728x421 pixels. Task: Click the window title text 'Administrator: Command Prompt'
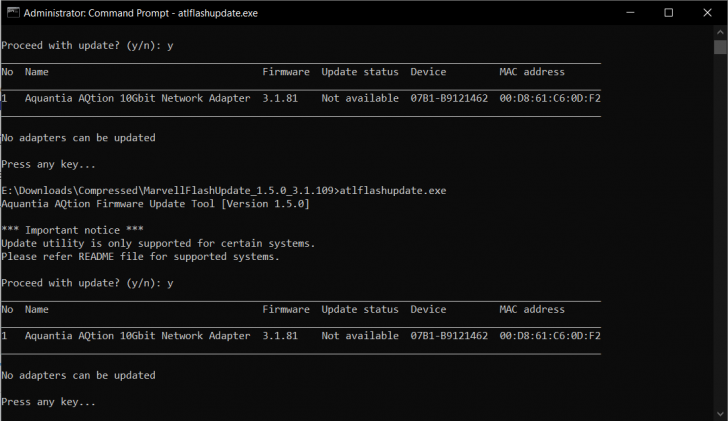point(96,13)
